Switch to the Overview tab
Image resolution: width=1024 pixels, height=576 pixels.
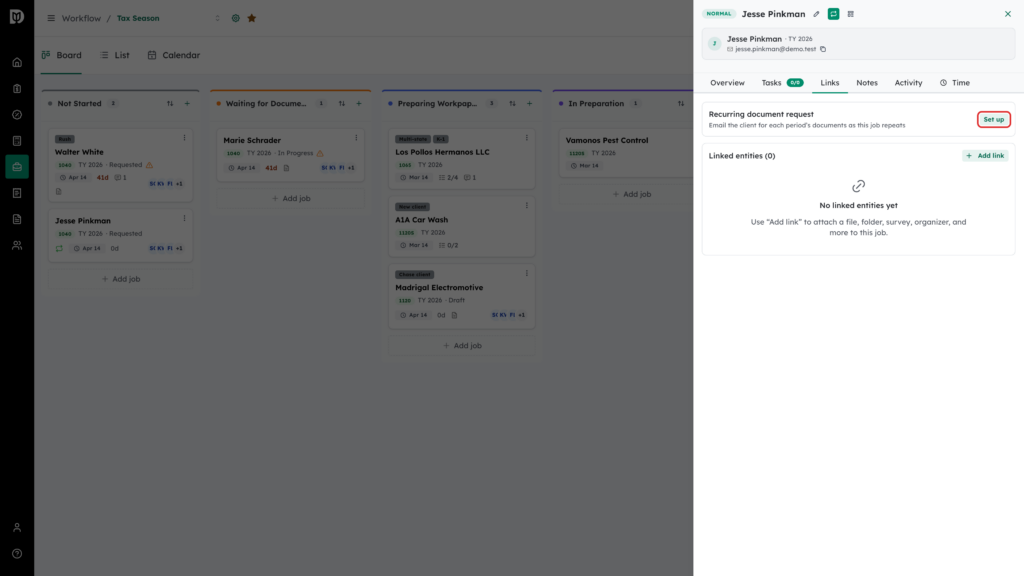(727, 83)
